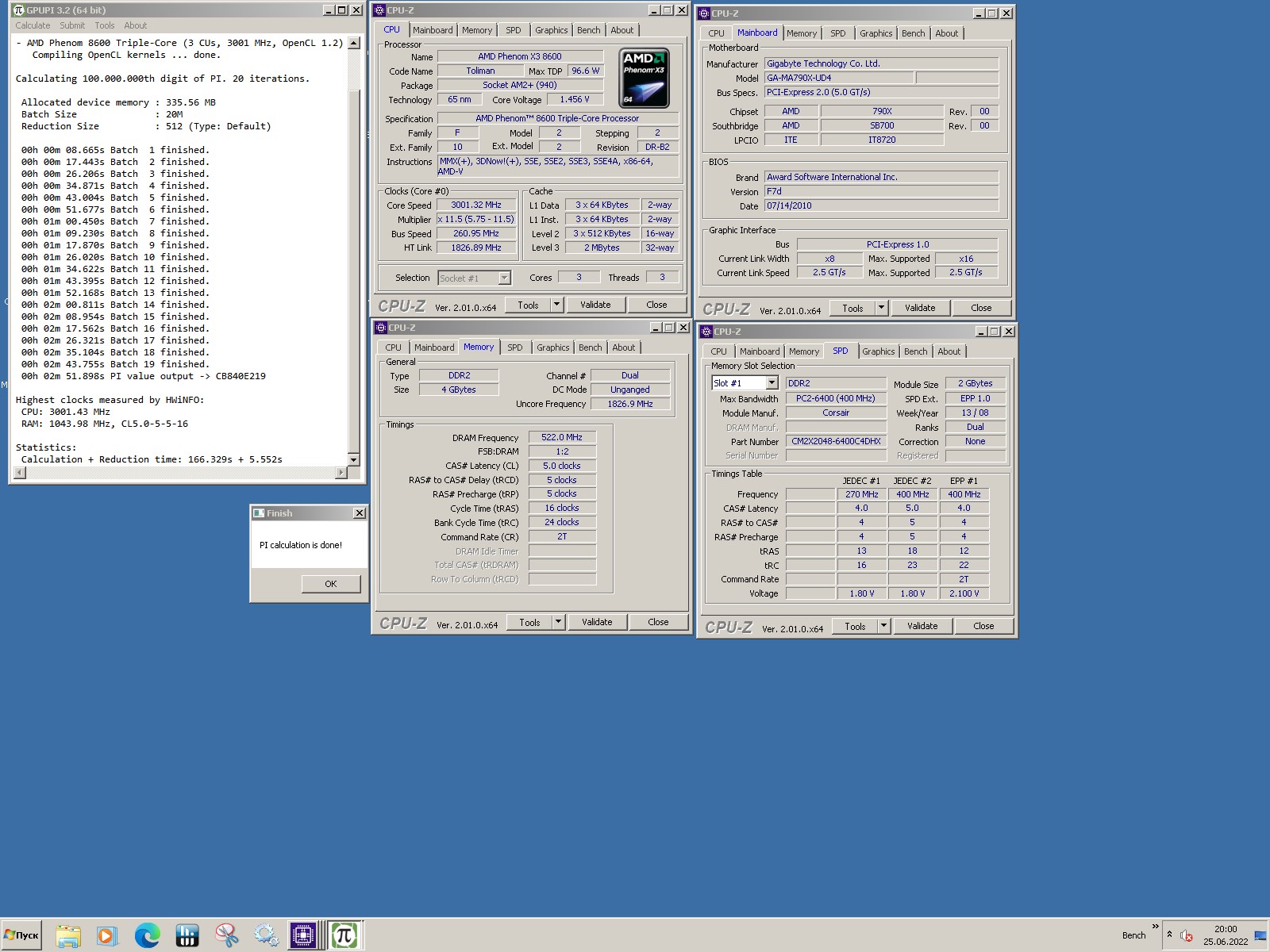This screenshot has height=952, width=1270.
Task: Click the CPU-Z title icon in Mainboard window
Action: pos(704,13)
